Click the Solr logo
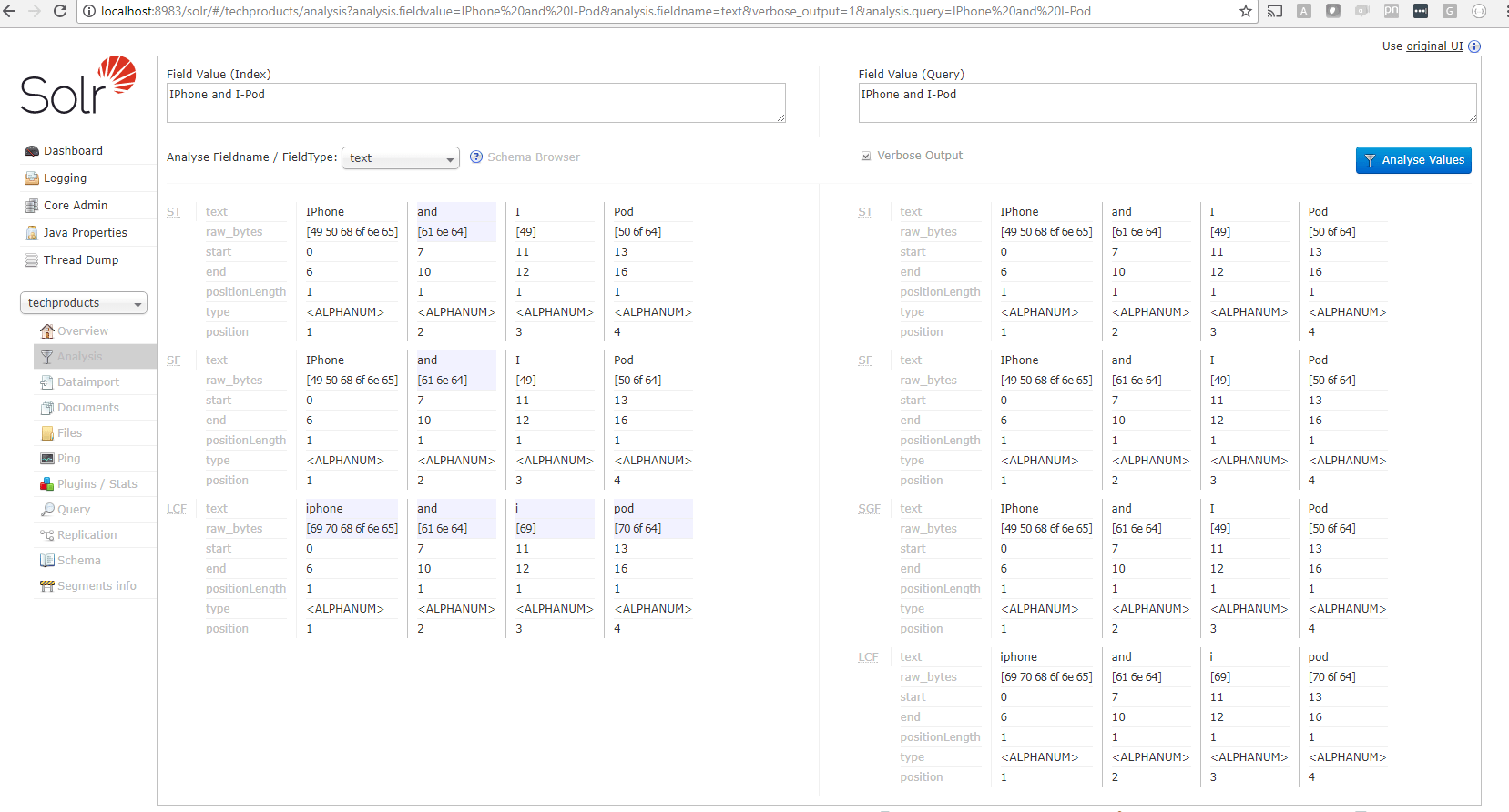1509x812 pixels. point(78,86)
